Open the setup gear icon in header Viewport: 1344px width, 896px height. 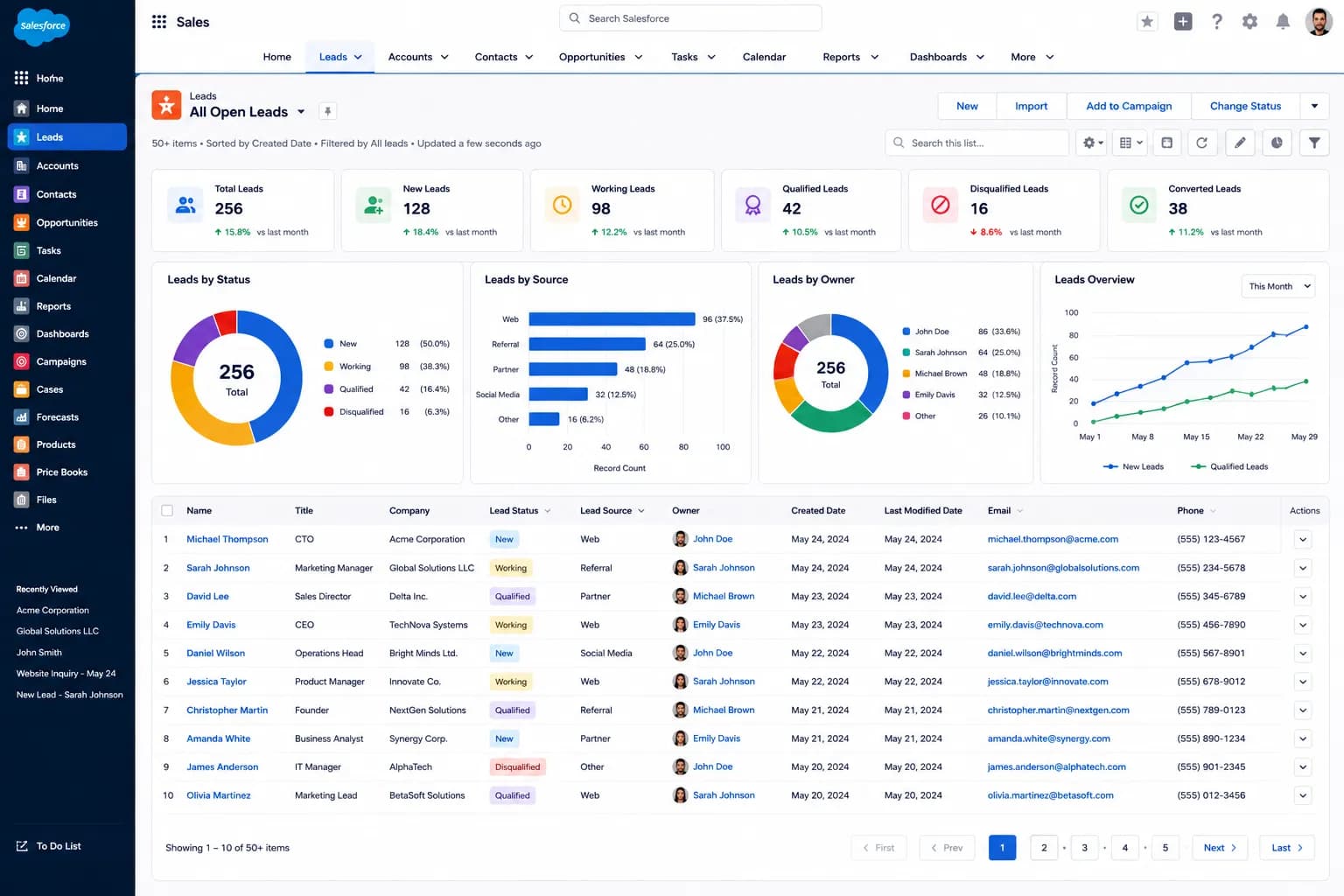coord(1249,22)
